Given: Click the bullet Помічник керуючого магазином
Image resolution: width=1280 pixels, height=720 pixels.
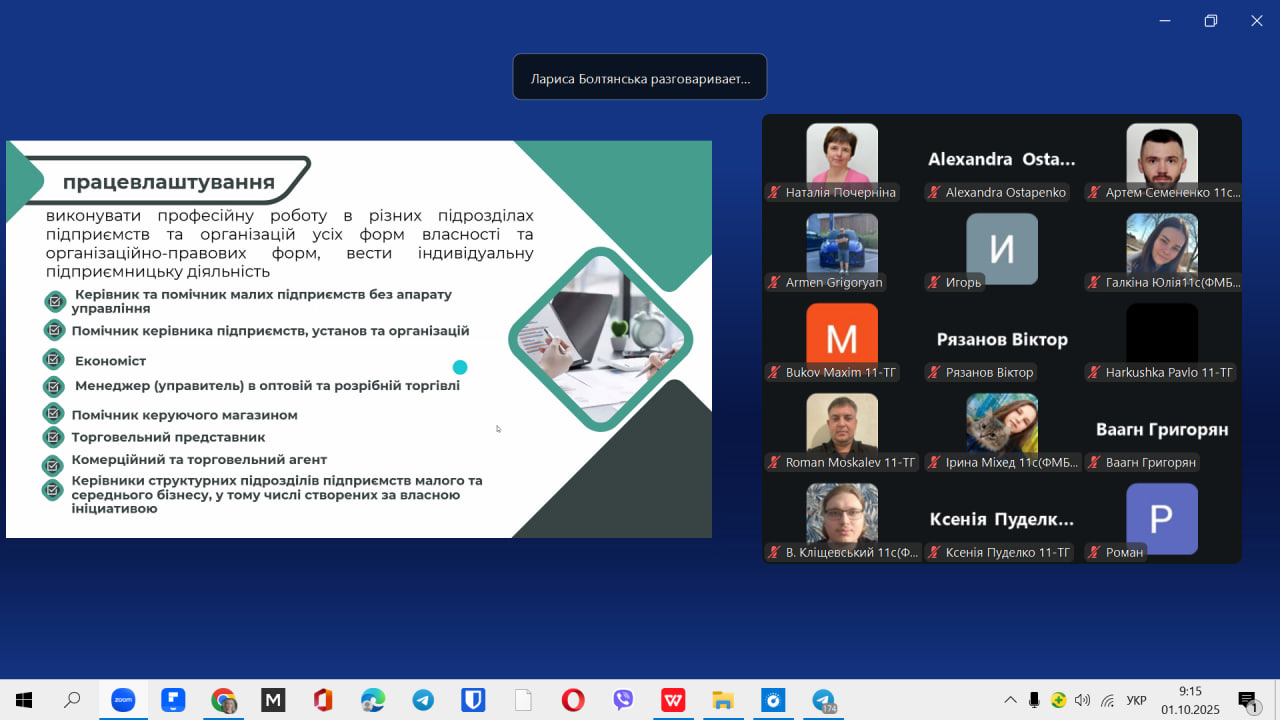Looking at the screenshot, I should click(x=184, y=415).
